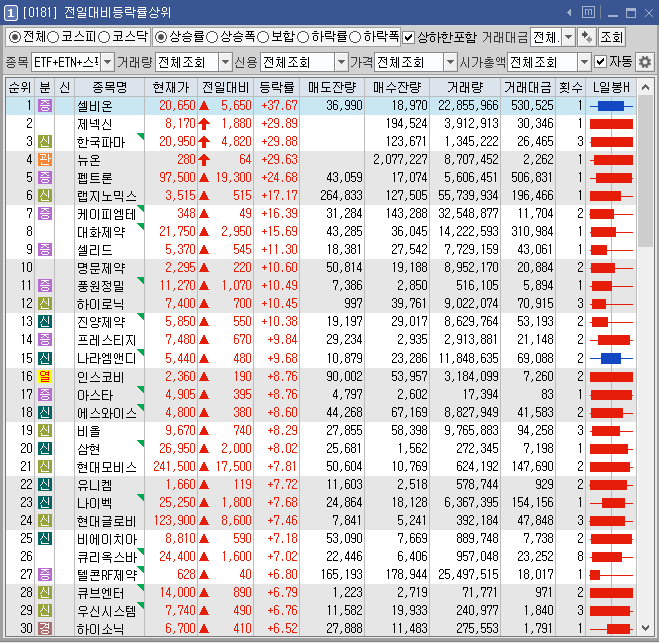This screenshot has width=659, height=643.
Task: Click the blue candle bar for 셀비온
Action: pyautogui.click(x=611, y=106)
